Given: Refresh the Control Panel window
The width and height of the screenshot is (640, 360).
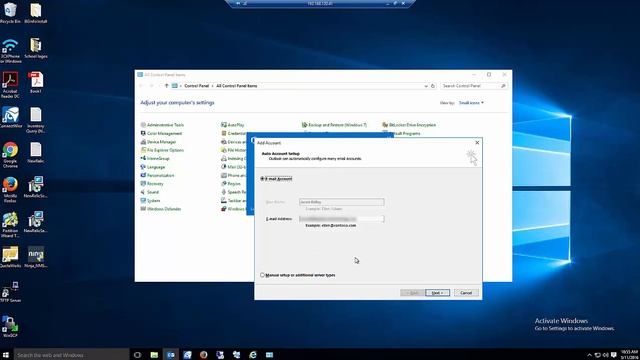Looking at the screenshot, I should 433,86.
